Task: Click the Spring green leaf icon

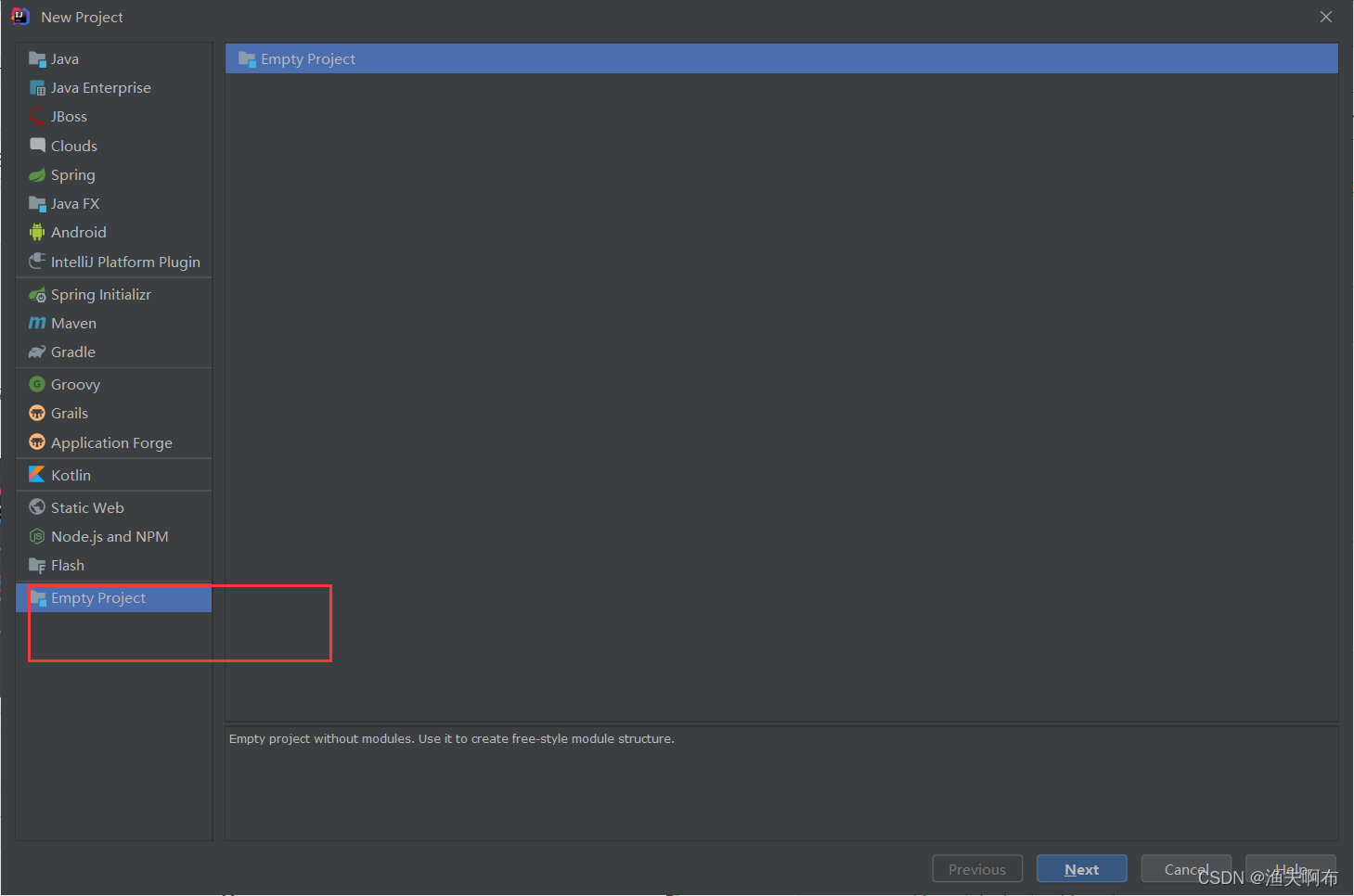Action: coord(37,175)
